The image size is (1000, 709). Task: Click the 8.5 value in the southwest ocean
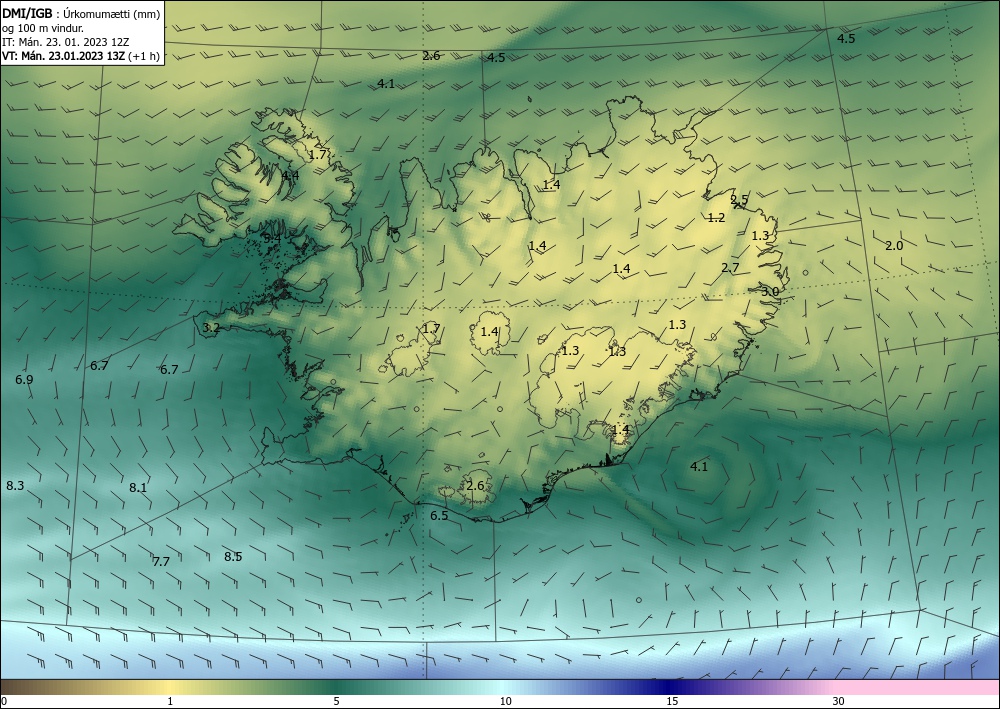coord(233,557)
